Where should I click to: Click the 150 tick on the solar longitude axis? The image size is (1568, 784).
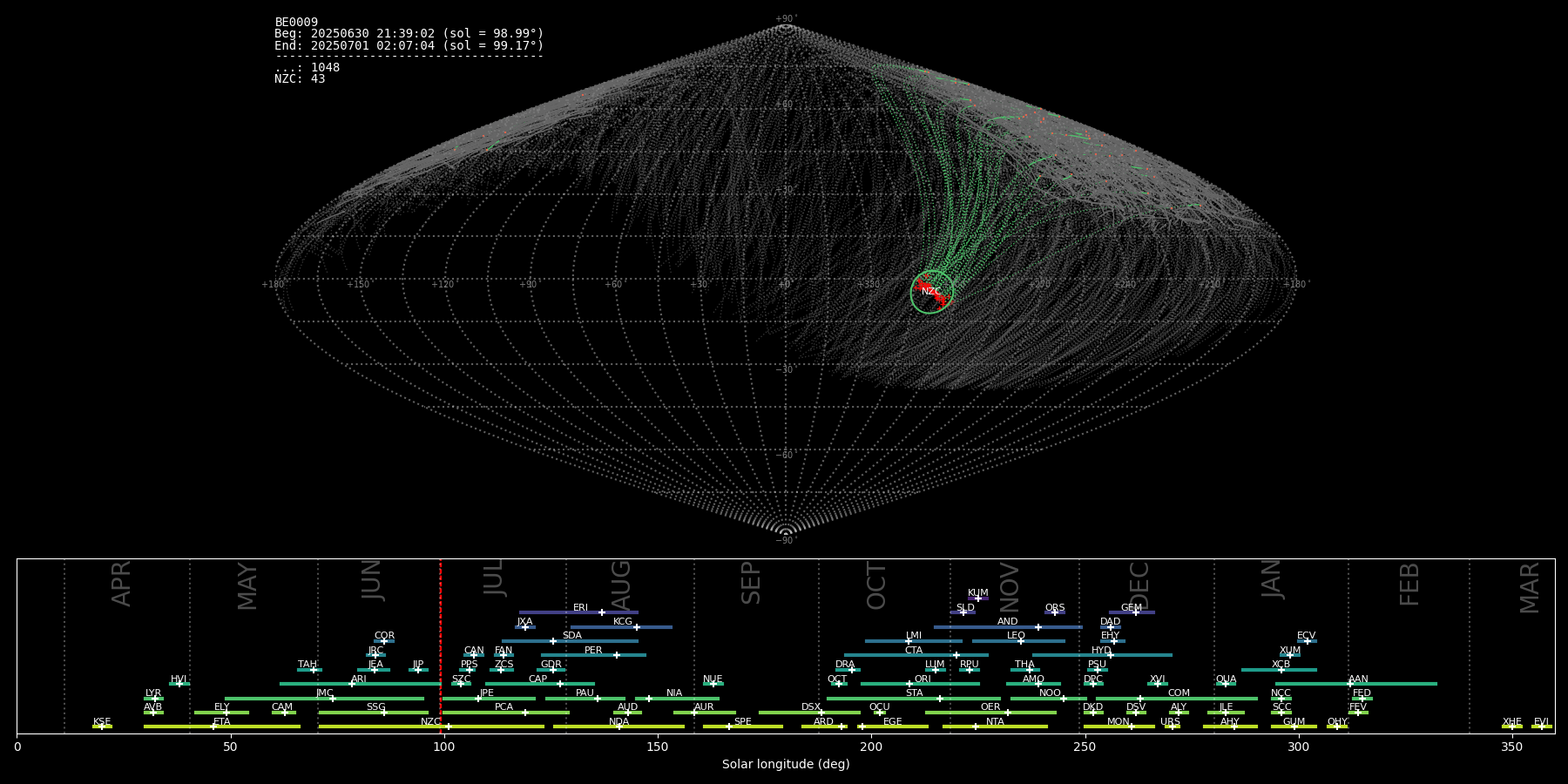(658, 747)
